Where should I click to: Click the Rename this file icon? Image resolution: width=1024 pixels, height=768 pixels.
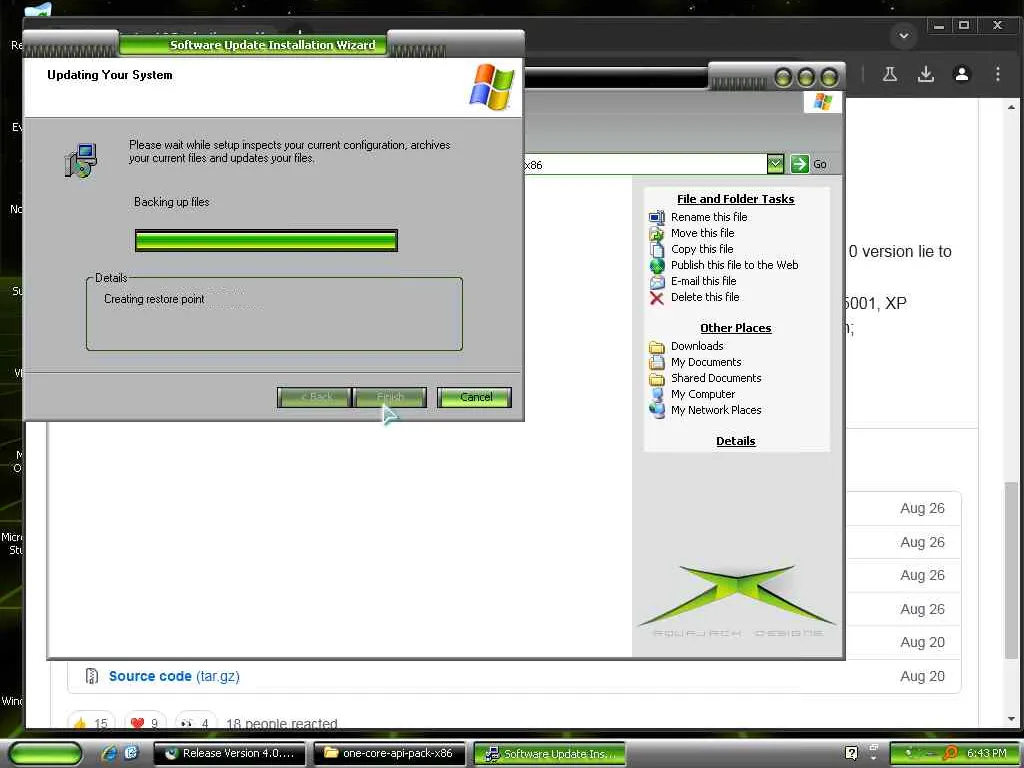pos(656,217)
